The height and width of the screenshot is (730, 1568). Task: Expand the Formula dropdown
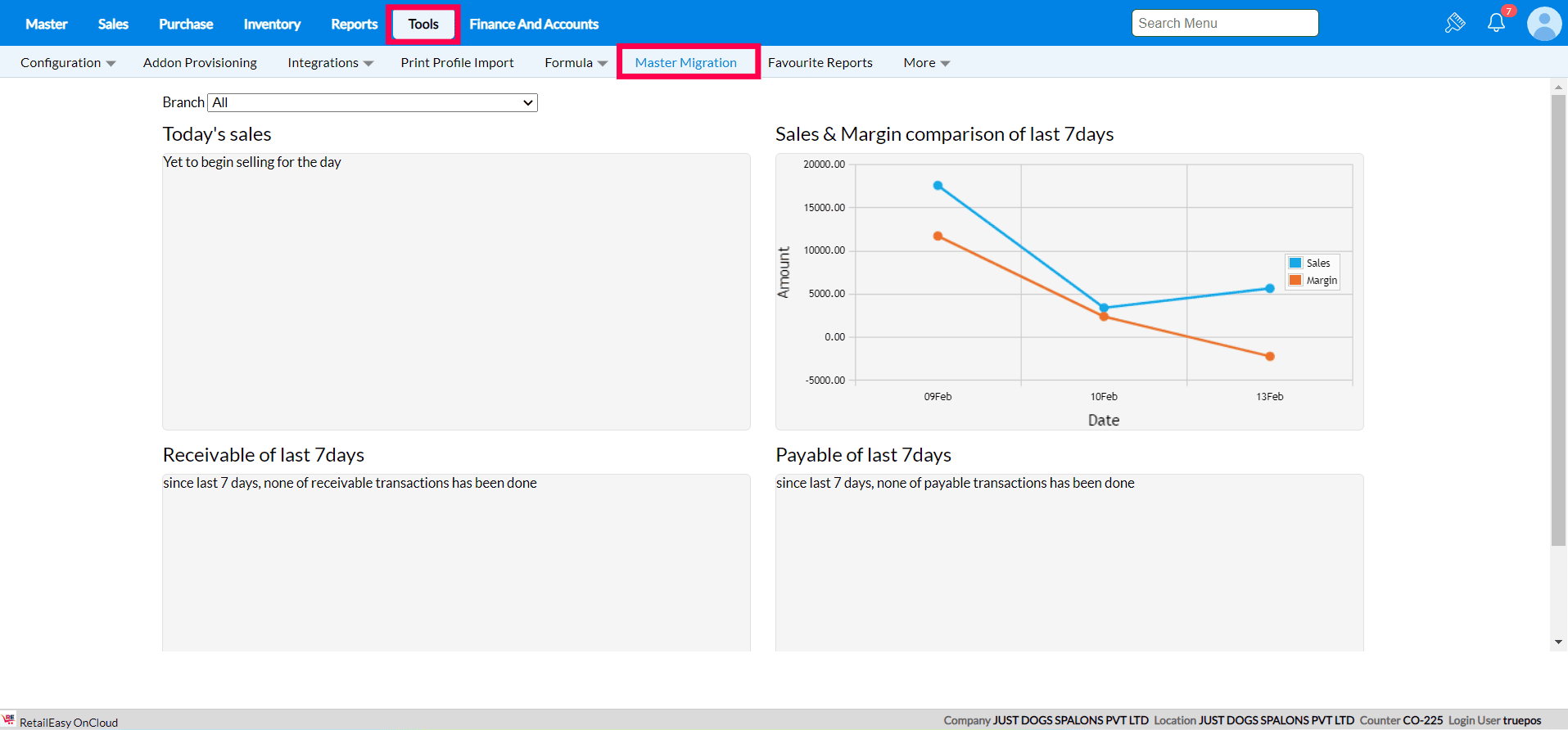pos(576,63)
